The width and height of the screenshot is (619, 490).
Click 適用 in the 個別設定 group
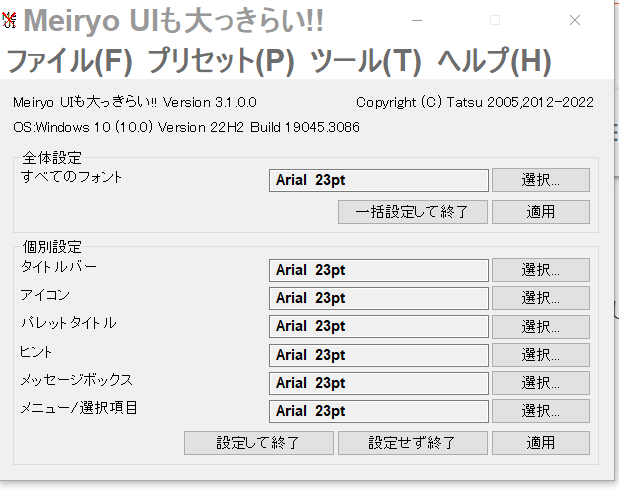tap(541, 443)
